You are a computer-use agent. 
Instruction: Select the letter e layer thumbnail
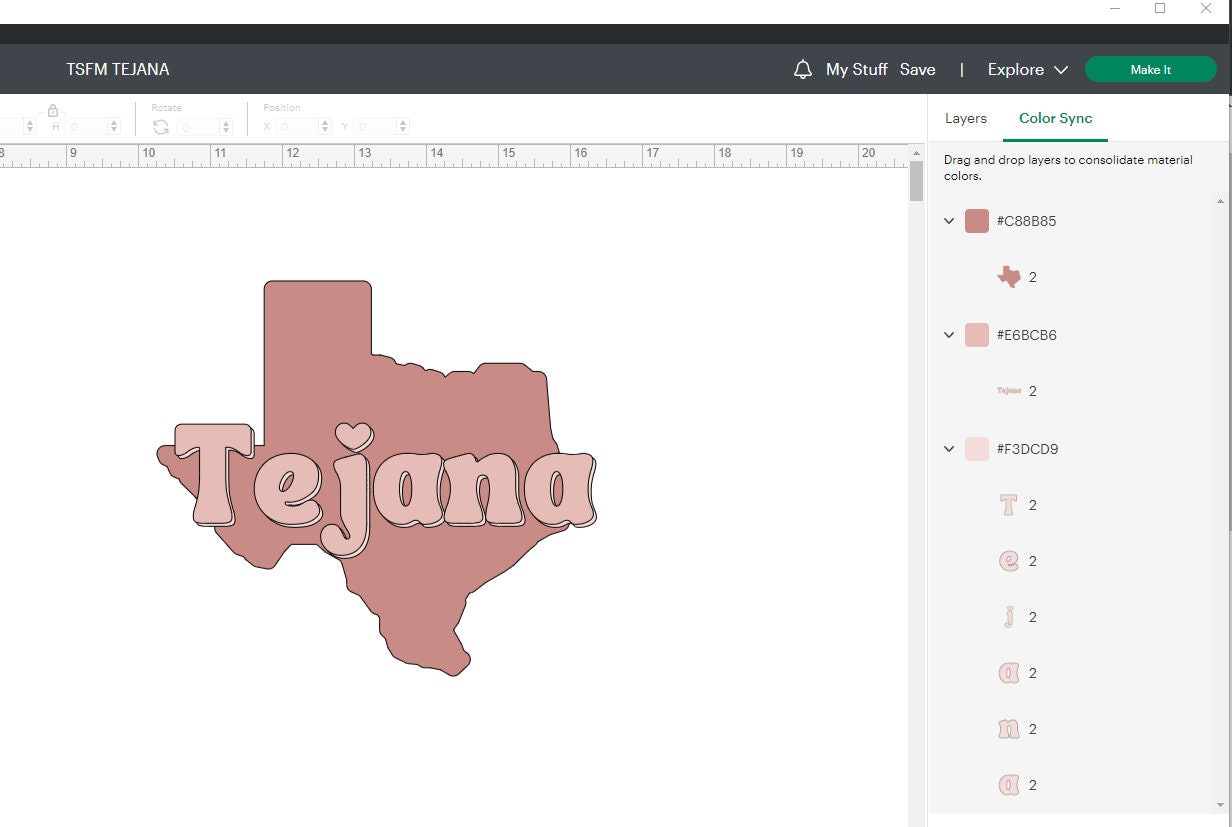[1007, 561]
